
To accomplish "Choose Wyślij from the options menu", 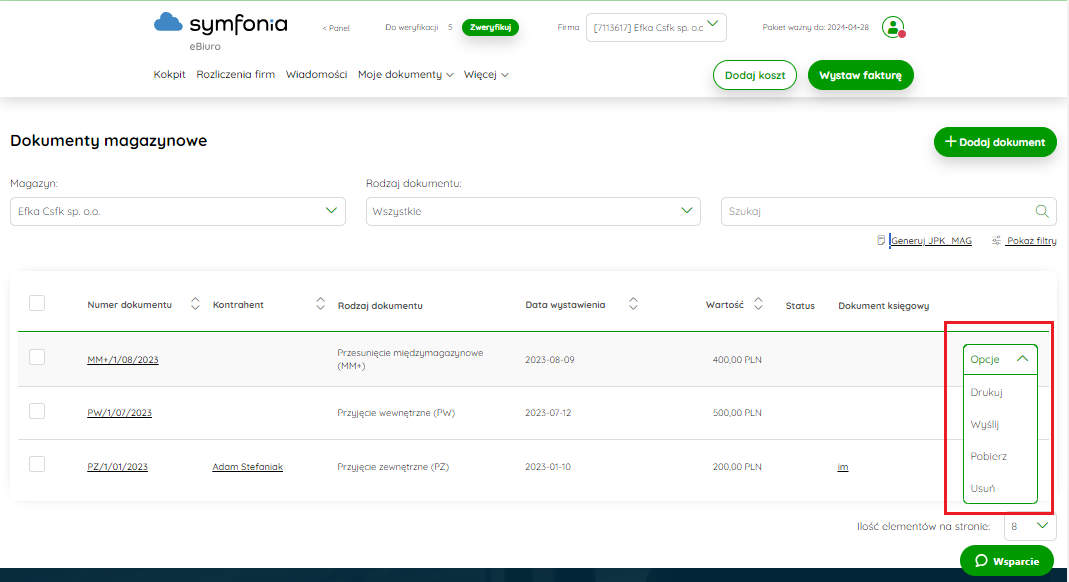I will point(984,425).
